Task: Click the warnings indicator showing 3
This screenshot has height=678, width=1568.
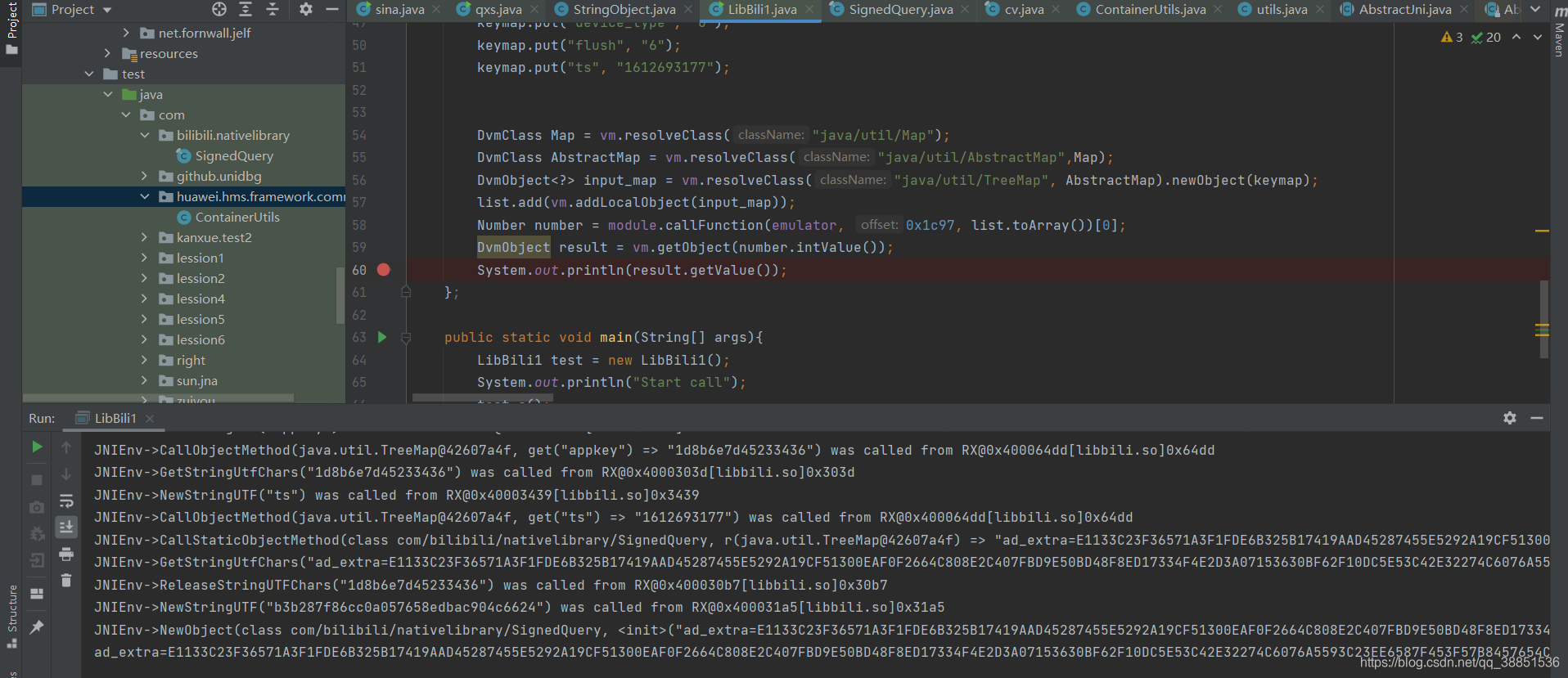Action: (1452, 37)
